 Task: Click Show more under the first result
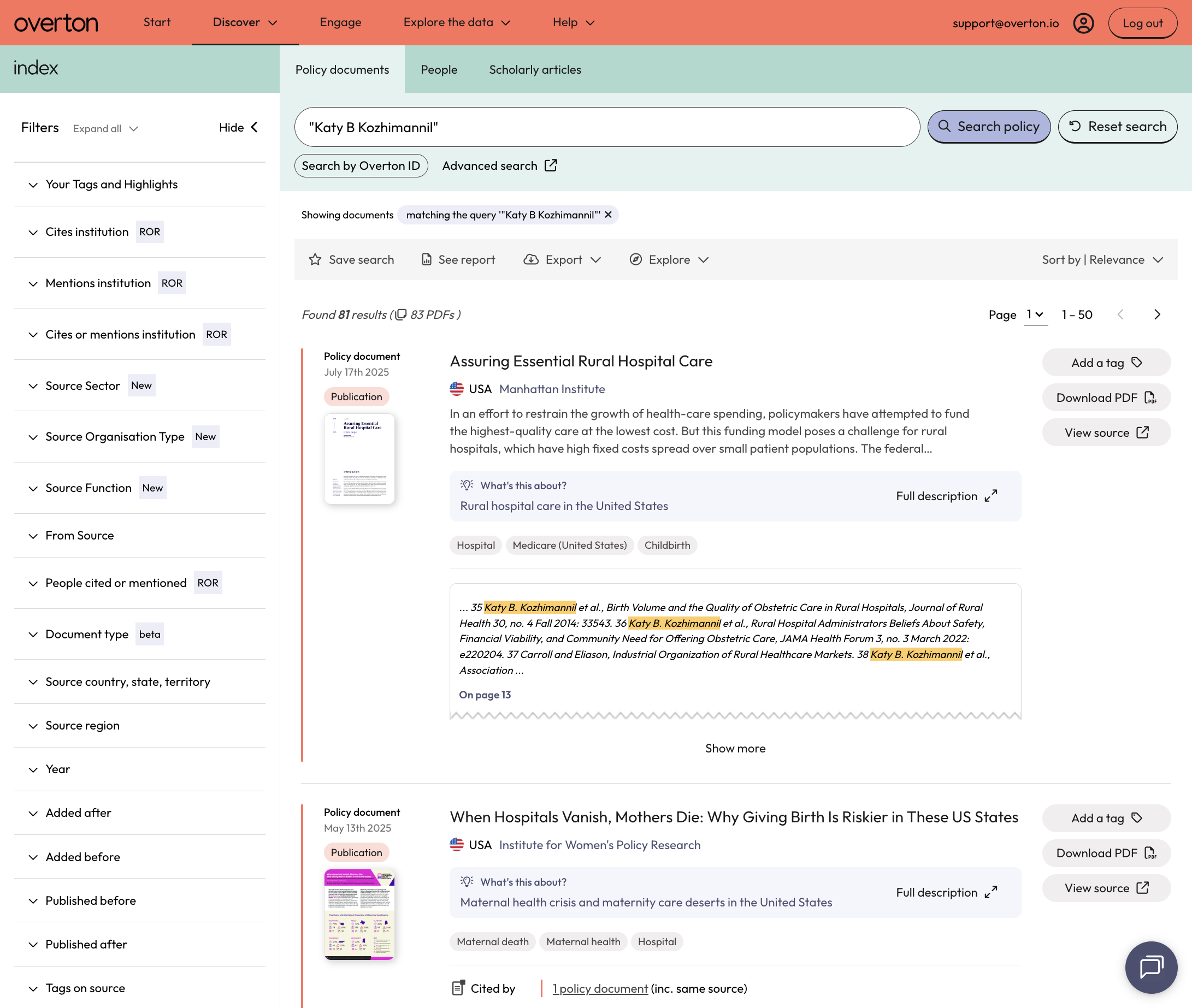coord(735,748)
